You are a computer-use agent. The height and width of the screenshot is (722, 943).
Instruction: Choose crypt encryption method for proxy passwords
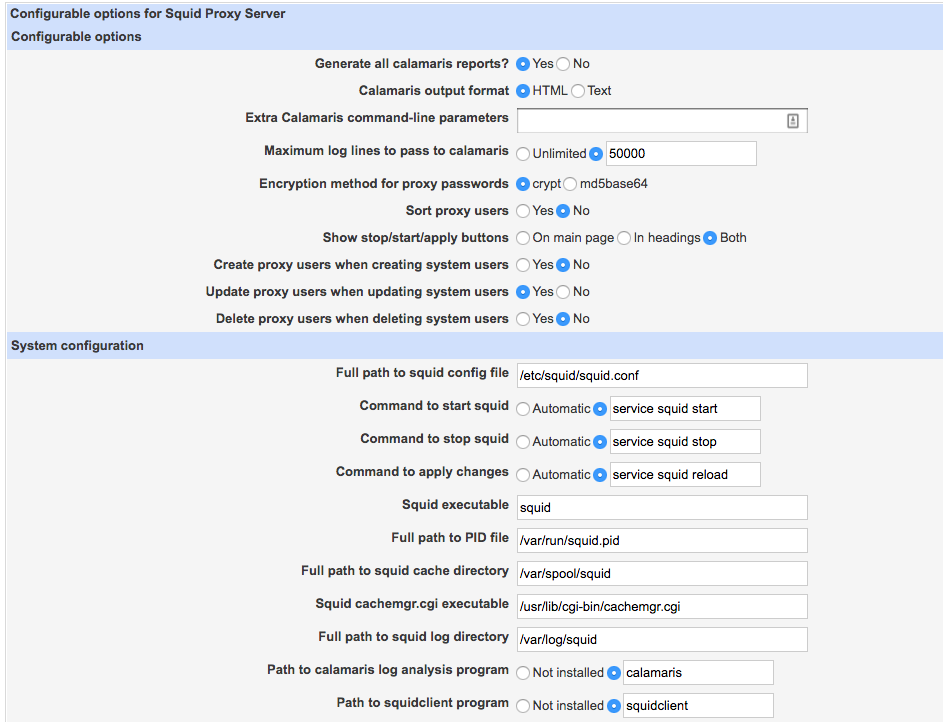point(523,184)
